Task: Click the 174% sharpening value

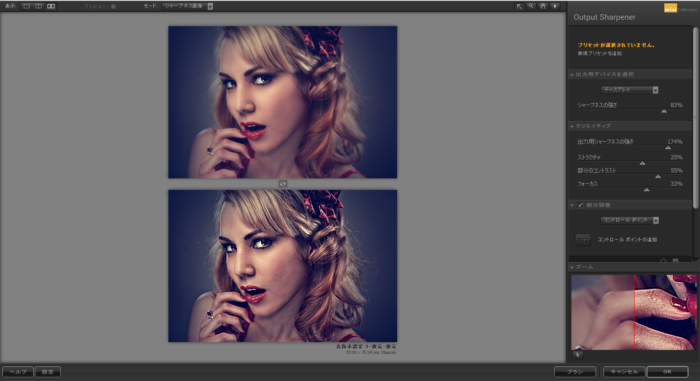Action: [675, 142]
